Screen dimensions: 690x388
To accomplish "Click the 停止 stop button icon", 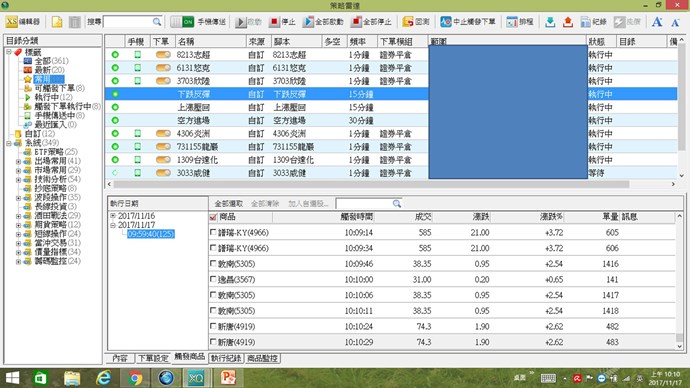I will point(274,22).
